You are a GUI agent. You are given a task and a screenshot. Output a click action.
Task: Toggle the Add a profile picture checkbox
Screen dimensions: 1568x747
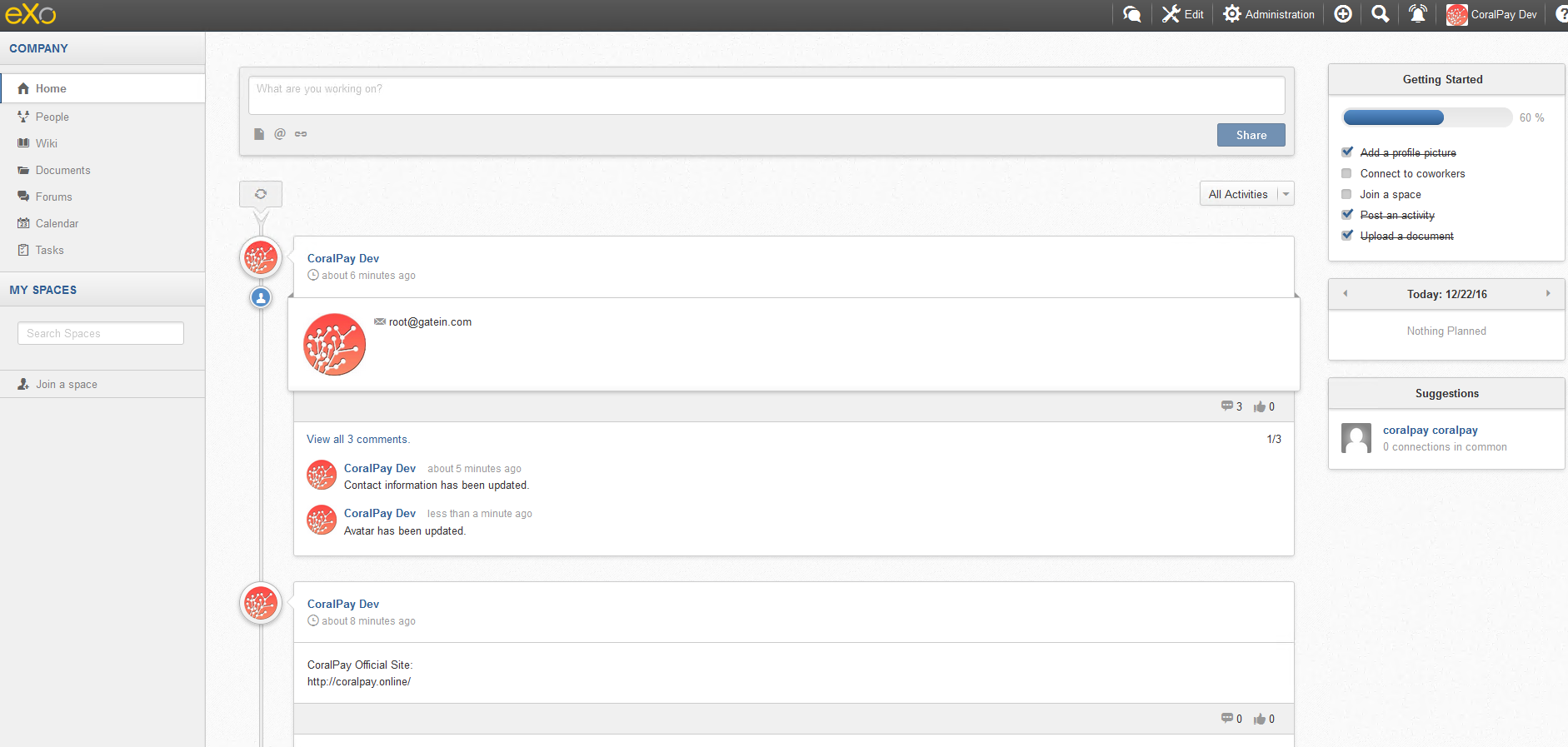[1347, 152]
